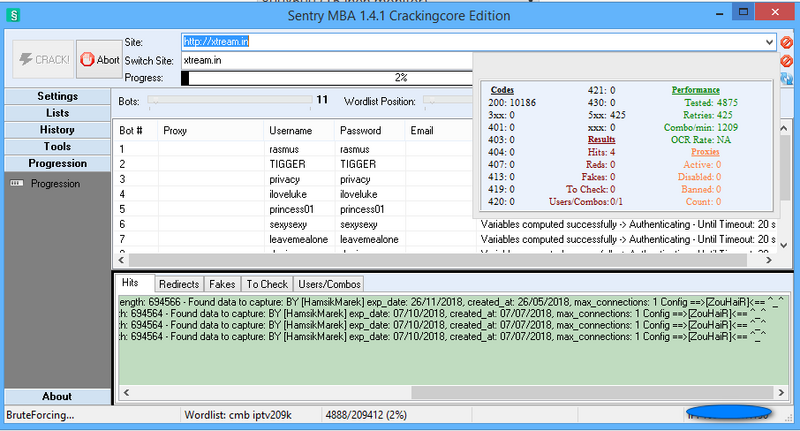The image size is (800, 431).
Task: Click the '4888/209412 (2%)' status entry
Action: pyautogui.click(x=366, y=415)
